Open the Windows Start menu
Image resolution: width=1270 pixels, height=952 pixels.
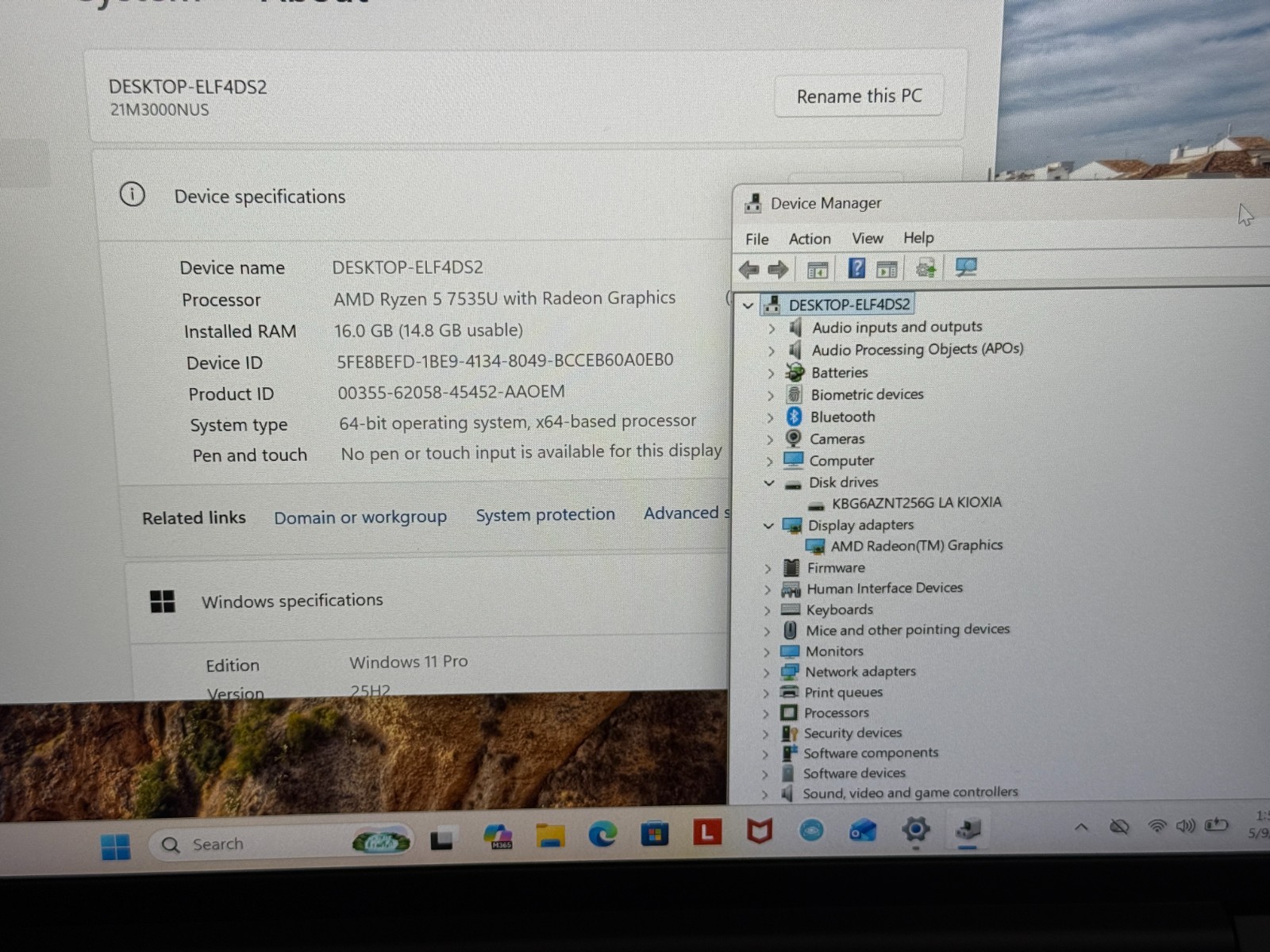click(116, 847)
